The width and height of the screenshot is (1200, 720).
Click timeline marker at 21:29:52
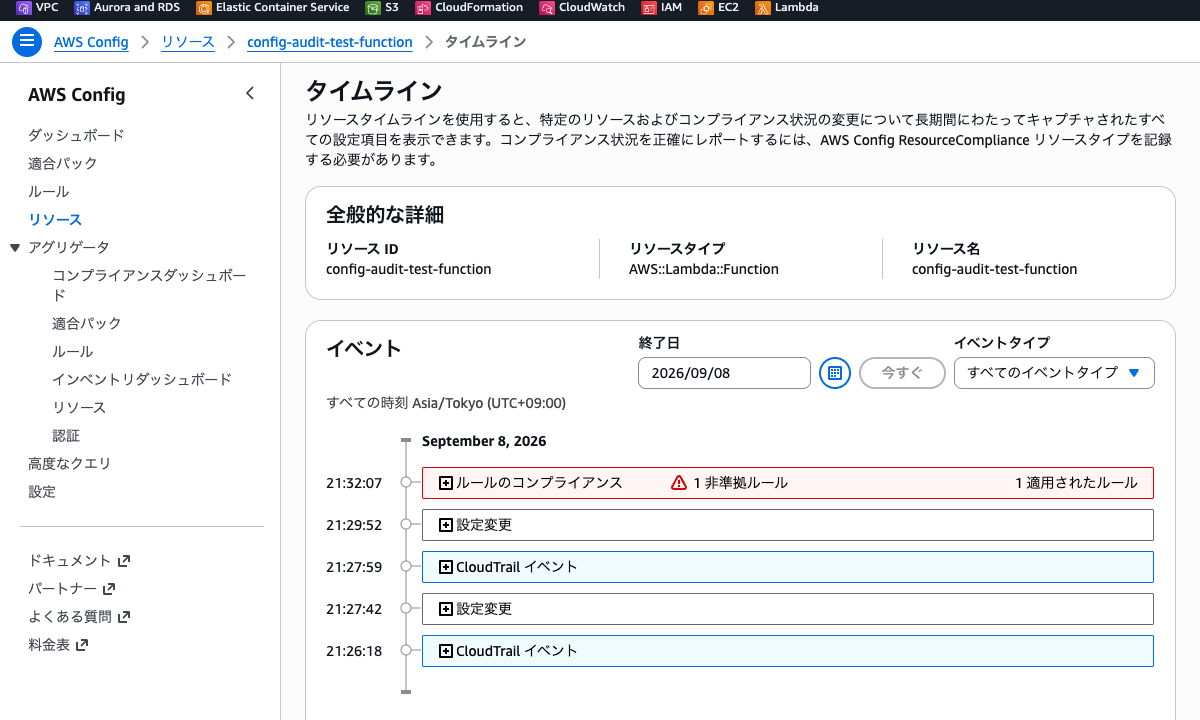pyautogui.click(x=405, y=524)
